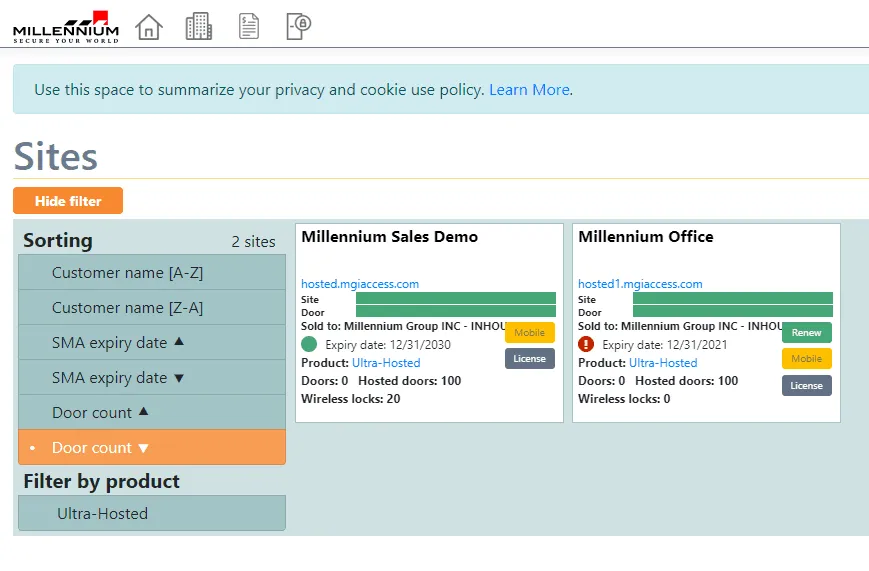The image size is (869, 571).
Task: Click the invoice document icon
Action: [x=249, y=27]
